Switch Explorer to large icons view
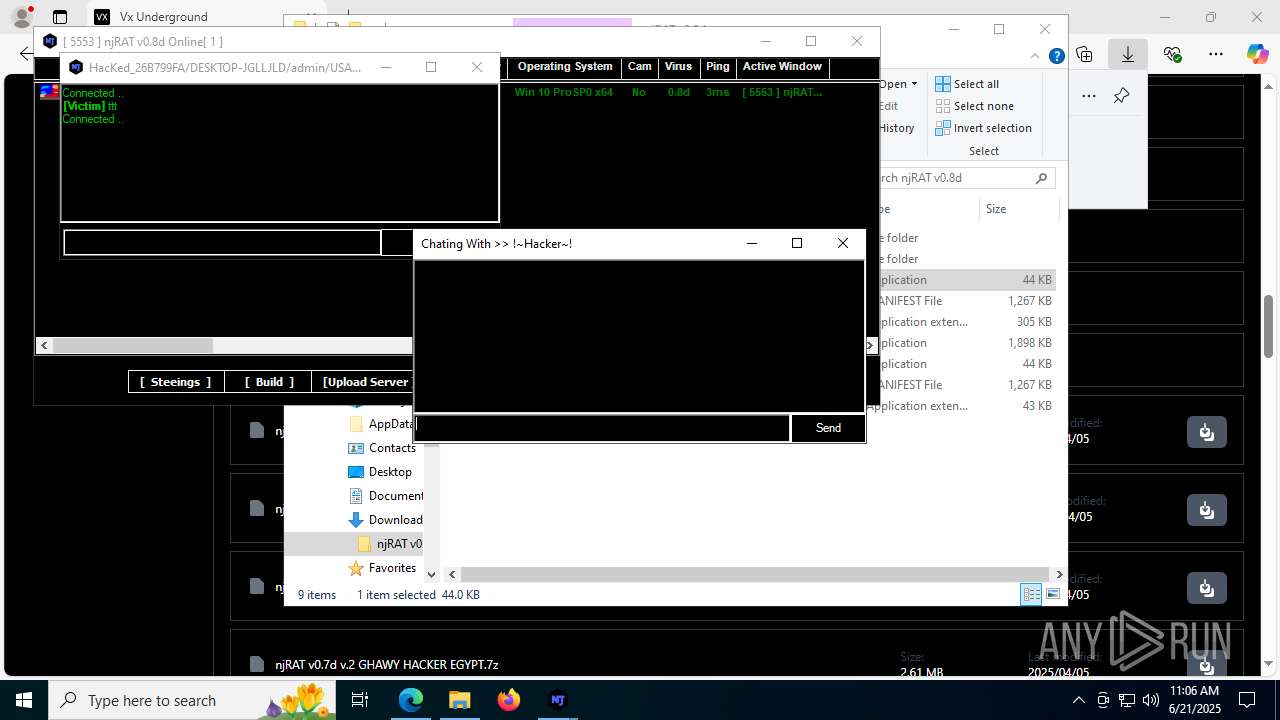 [x=1052, y=594]
